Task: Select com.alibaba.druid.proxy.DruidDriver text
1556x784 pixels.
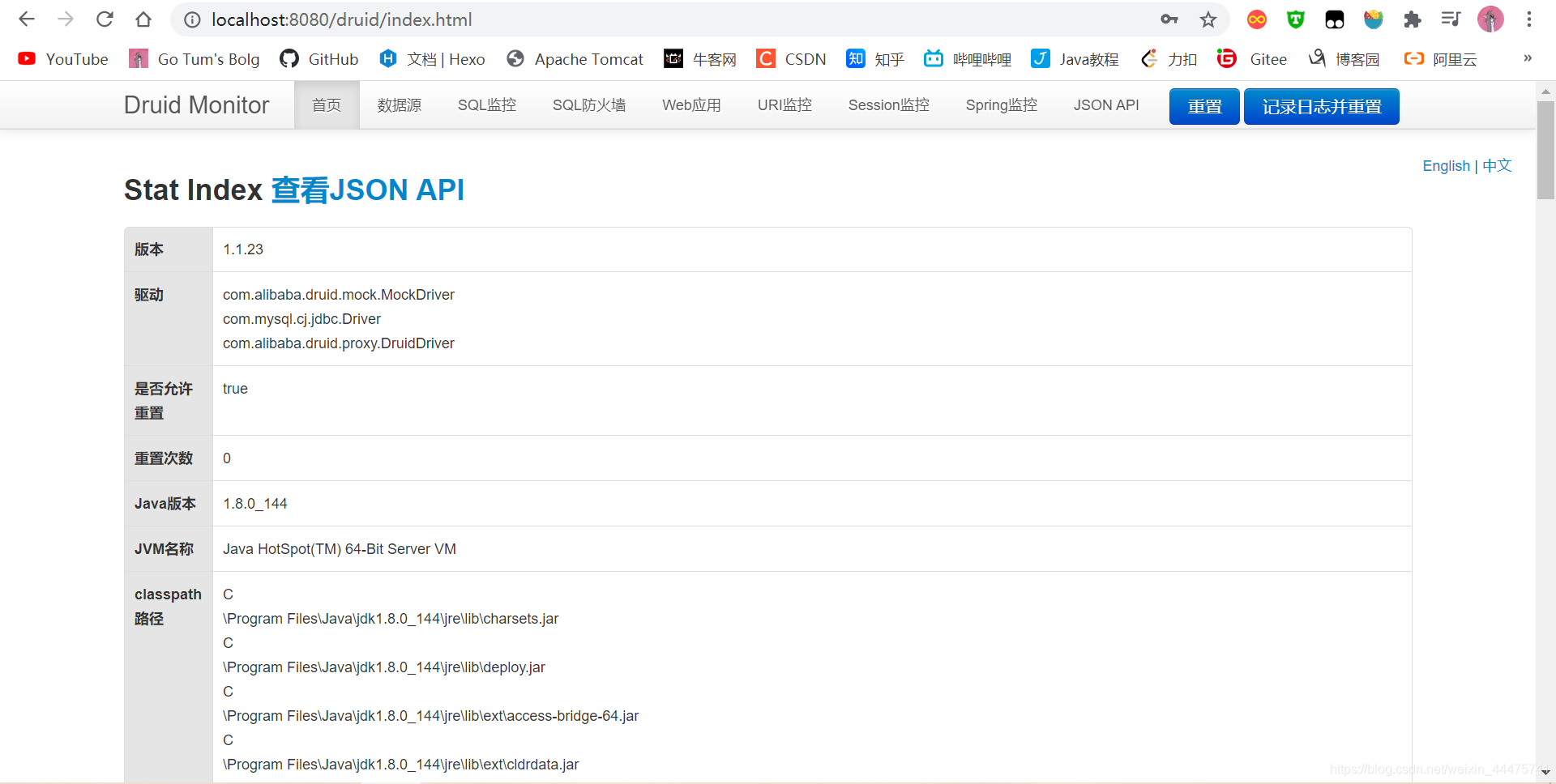Action: (339, 343)
